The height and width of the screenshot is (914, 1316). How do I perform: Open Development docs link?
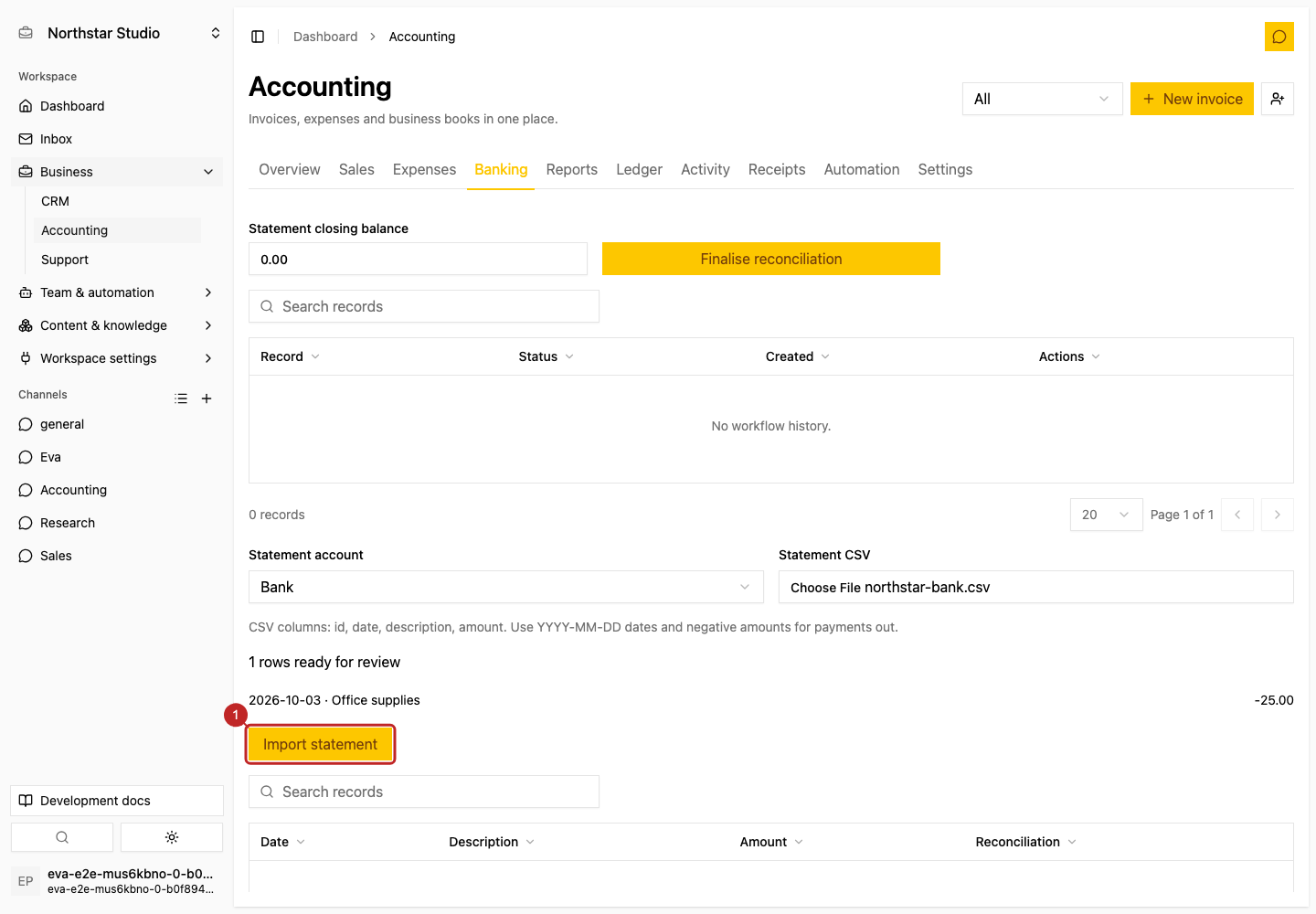[117, 801]
